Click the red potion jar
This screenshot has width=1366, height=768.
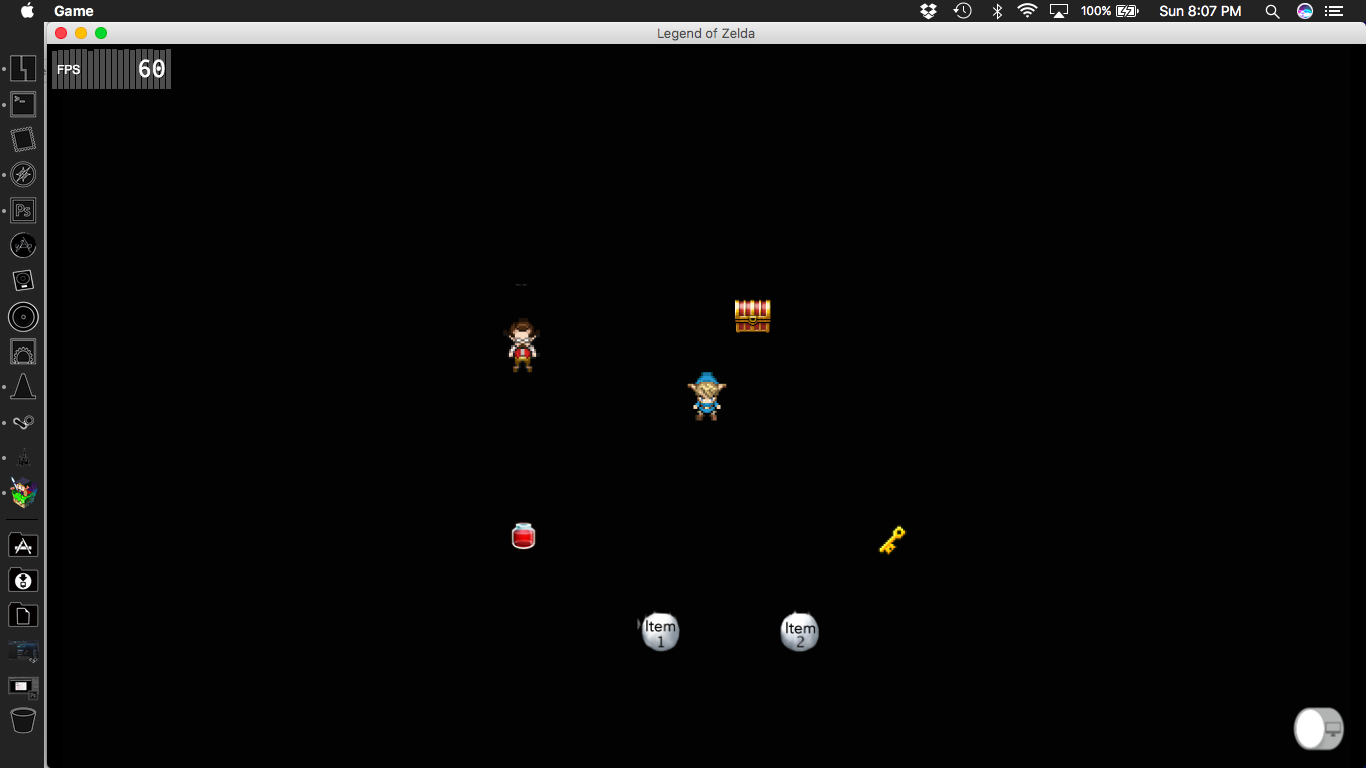tap(523, 536)
